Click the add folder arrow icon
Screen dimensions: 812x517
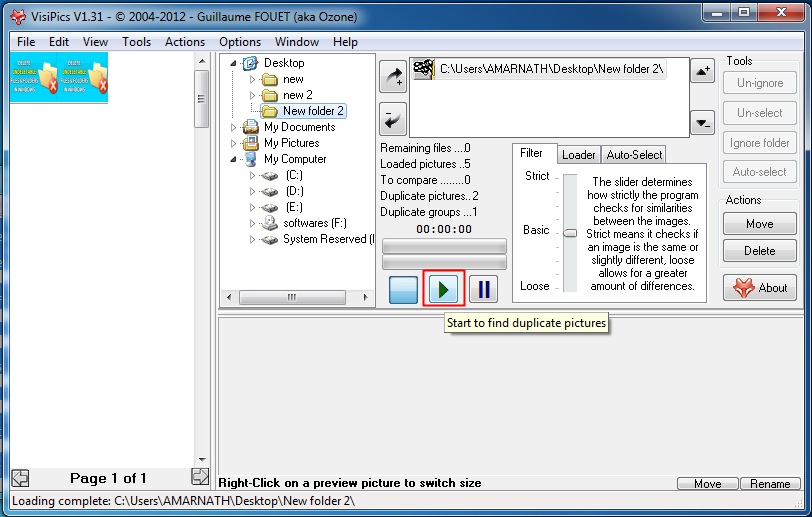[x=392, y=76]
